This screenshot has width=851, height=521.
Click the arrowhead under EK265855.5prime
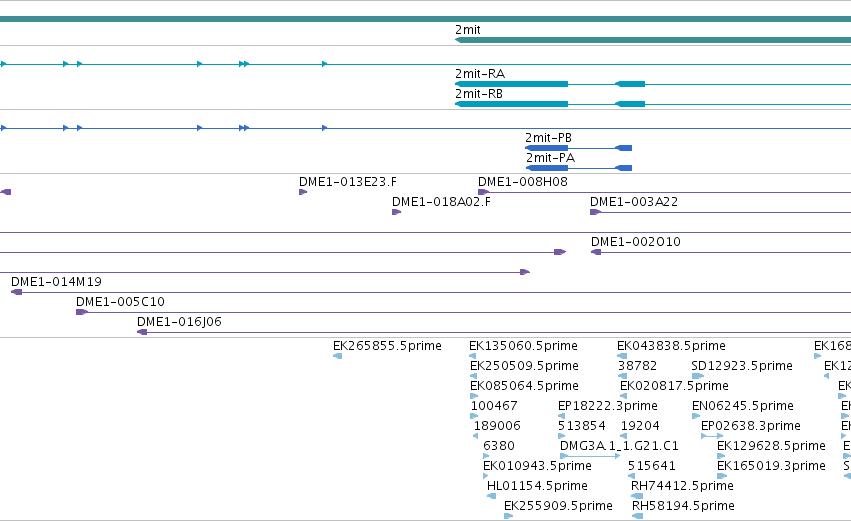point(338,356)
